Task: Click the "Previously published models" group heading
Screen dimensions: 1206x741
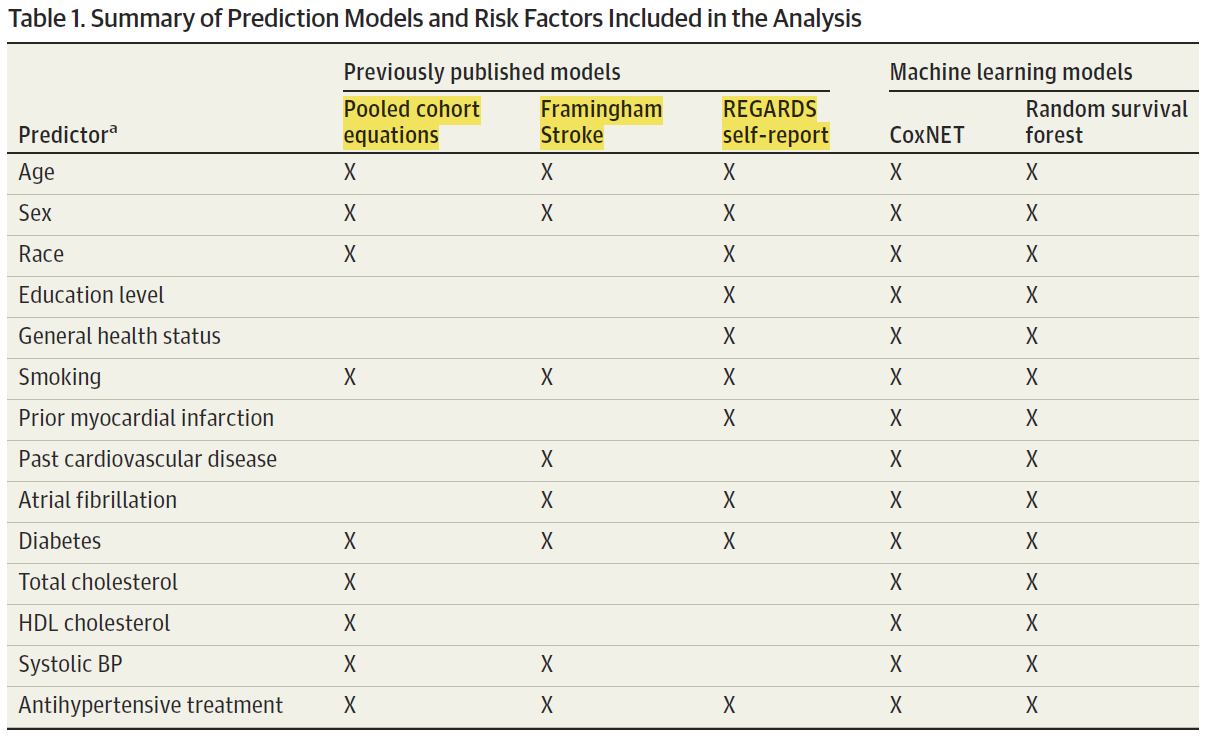Action: pyautogui.click(x=481, y=72)
